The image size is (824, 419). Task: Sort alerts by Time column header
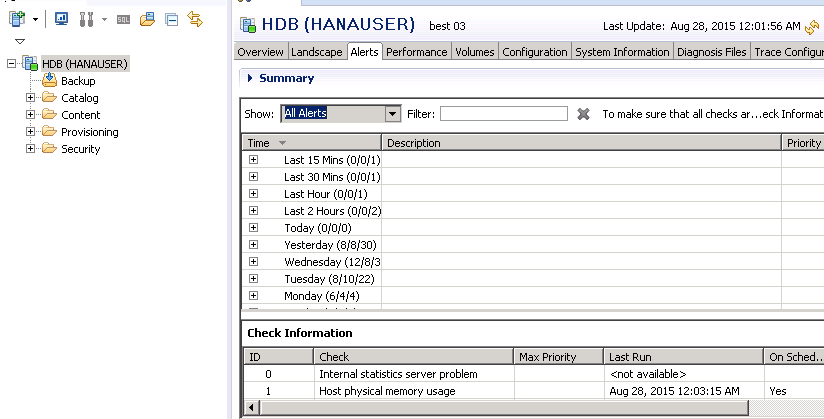pos(259,143)
